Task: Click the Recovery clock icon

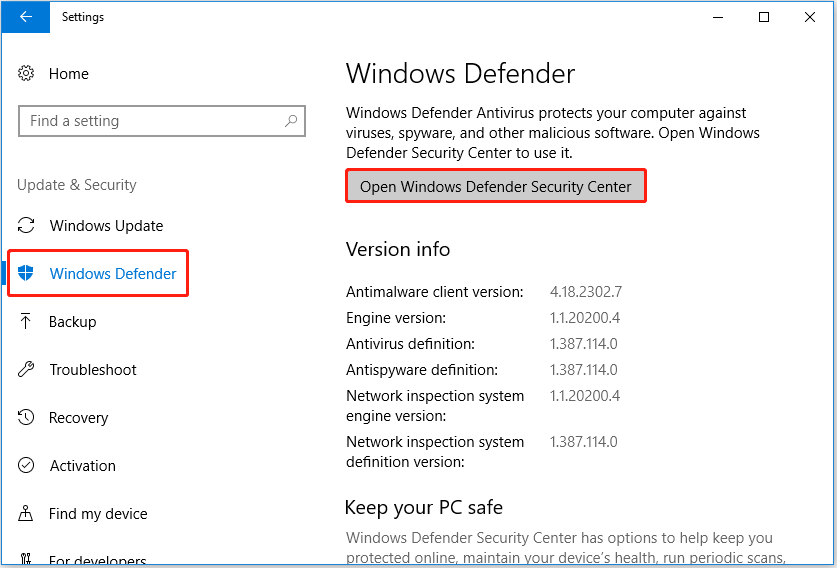Action: [x=27, y=418]
